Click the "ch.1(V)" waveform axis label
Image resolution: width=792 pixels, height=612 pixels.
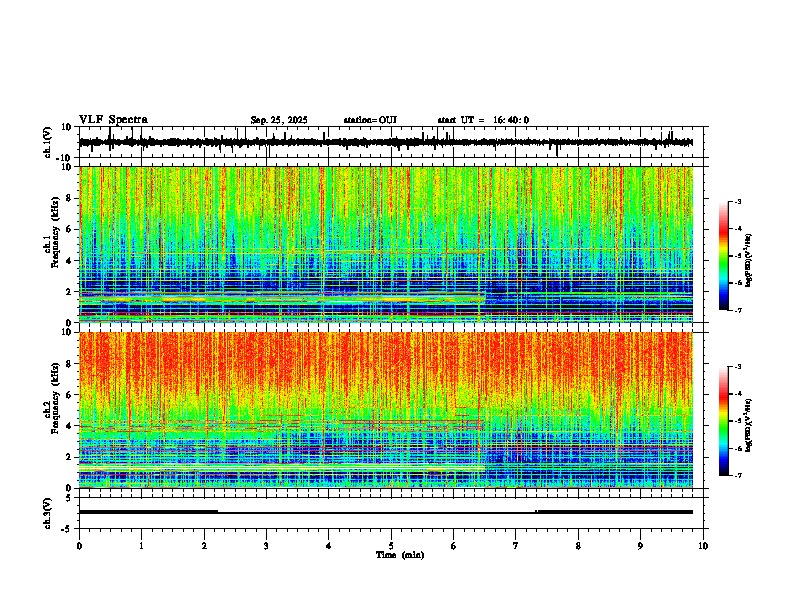tap(48, 142)
